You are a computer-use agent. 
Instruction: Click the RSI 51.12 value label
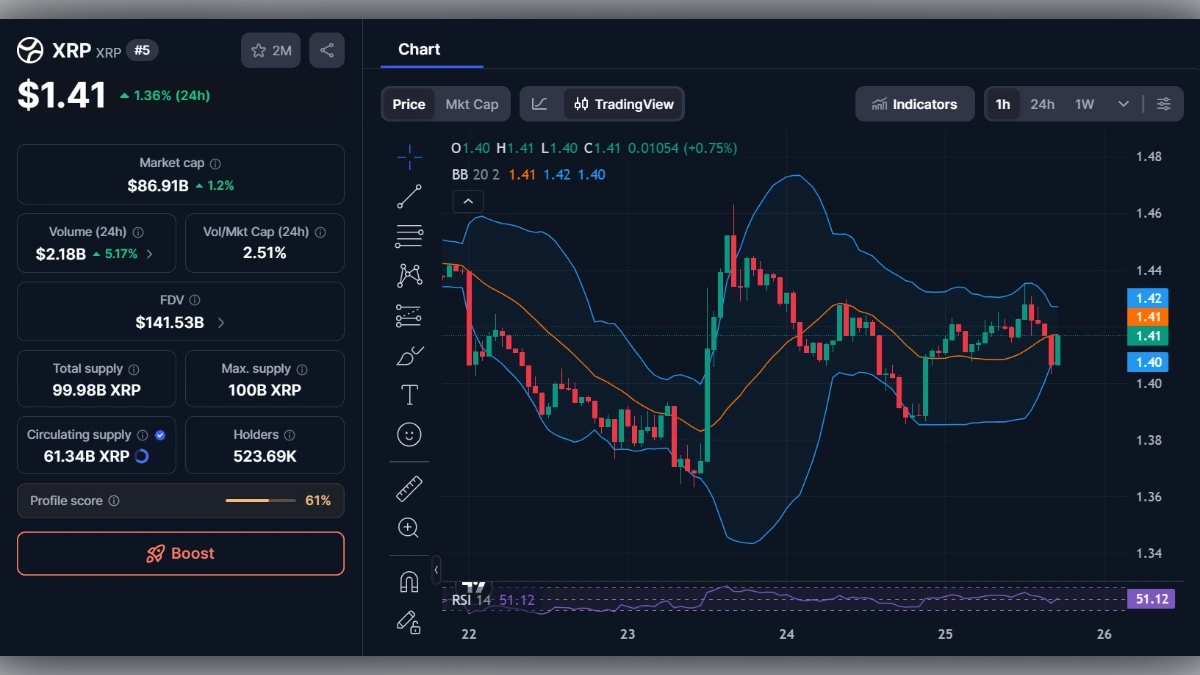pos(1151,598)
